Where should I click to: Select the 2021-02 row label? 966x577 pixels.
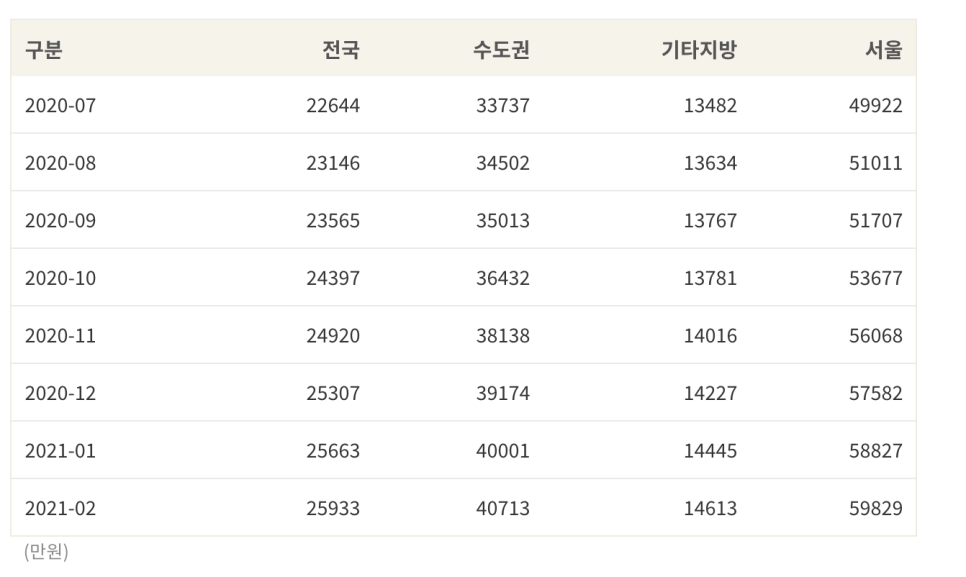(x=60, y=509)
